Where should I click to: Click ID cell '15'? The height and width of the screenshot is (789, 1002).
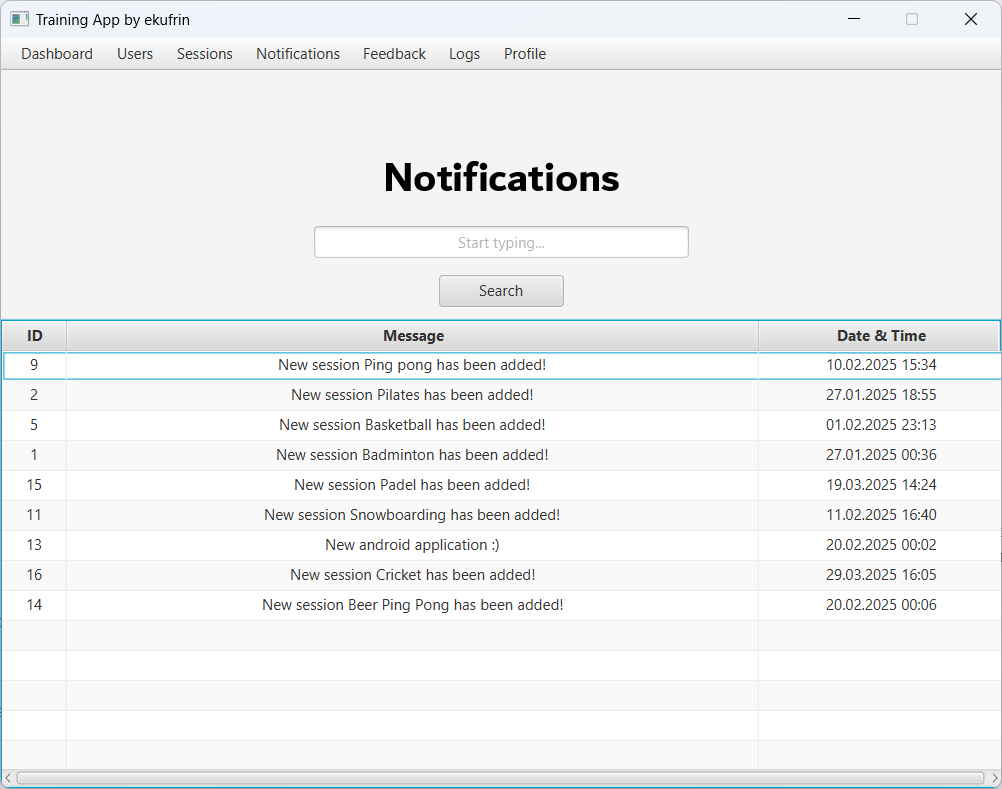(x=35, y=485)
